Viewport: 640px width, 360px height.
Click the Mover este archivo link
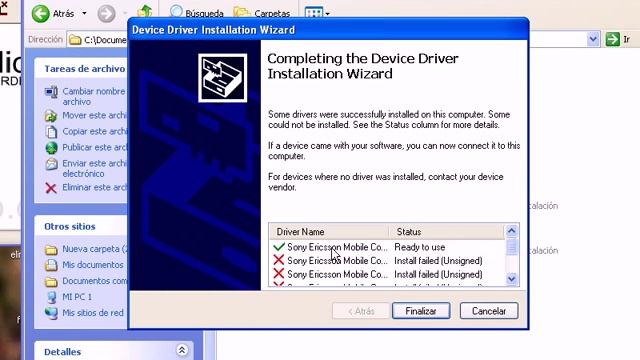[94, 116]
